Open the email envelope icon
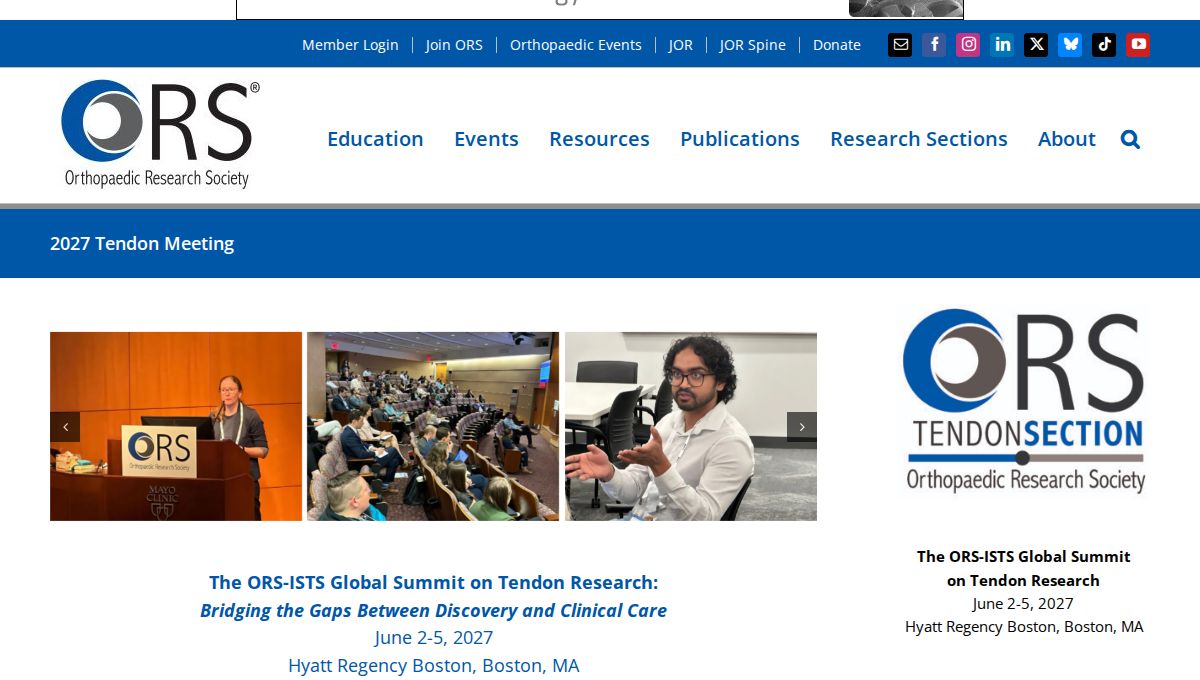1200x680 pixels. click(900, 44)
